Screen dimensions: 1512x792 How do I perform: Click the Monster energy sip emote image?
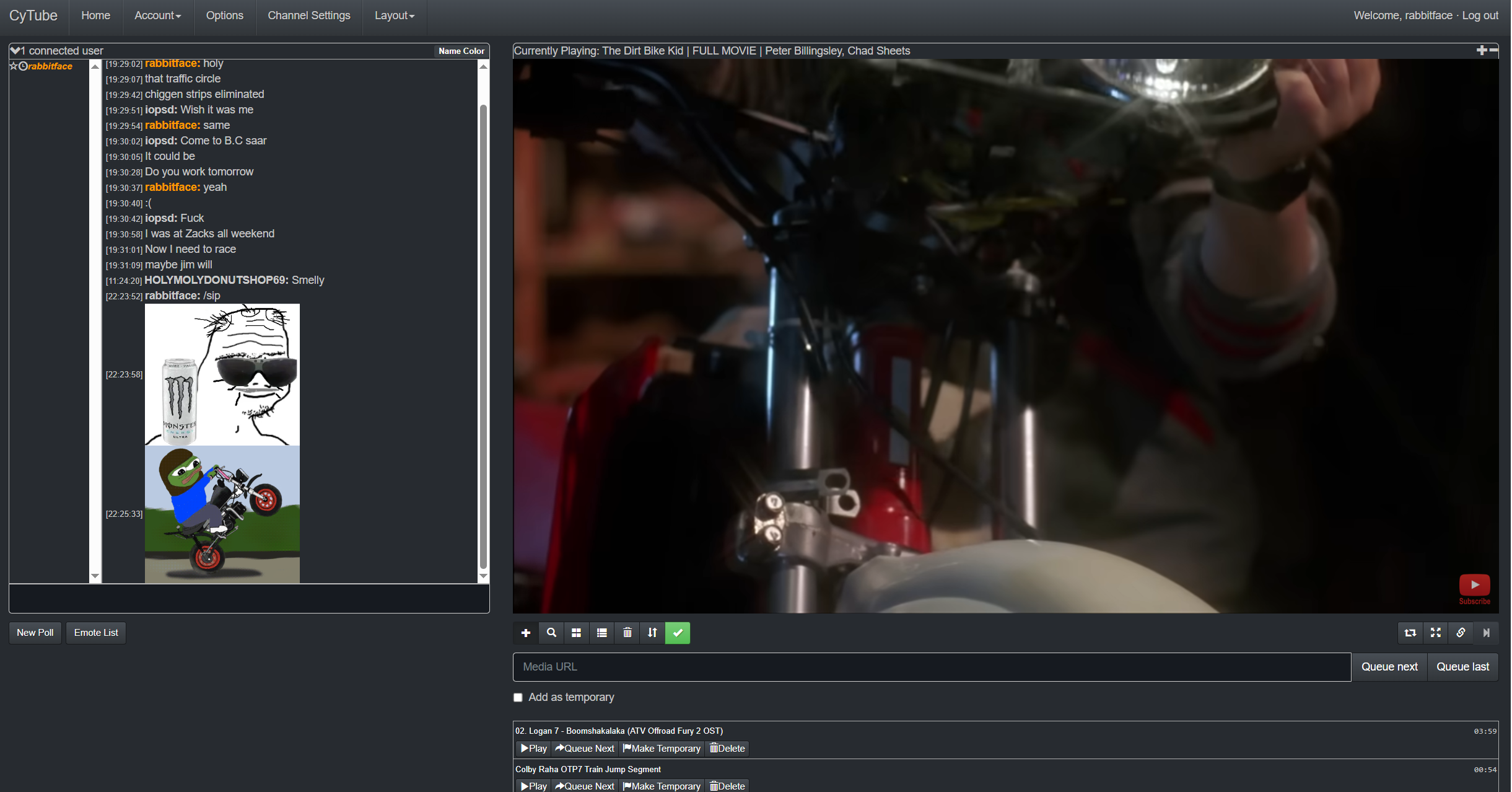[x=222, y=374]
